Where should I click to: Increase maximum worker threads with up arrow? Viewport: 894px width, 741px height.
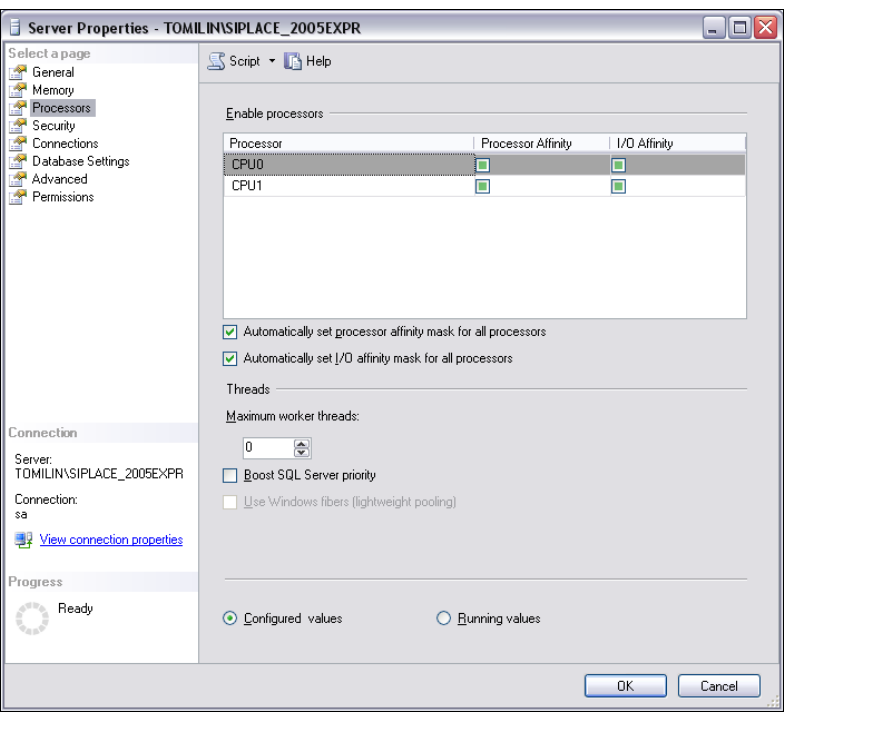[302, 443]
